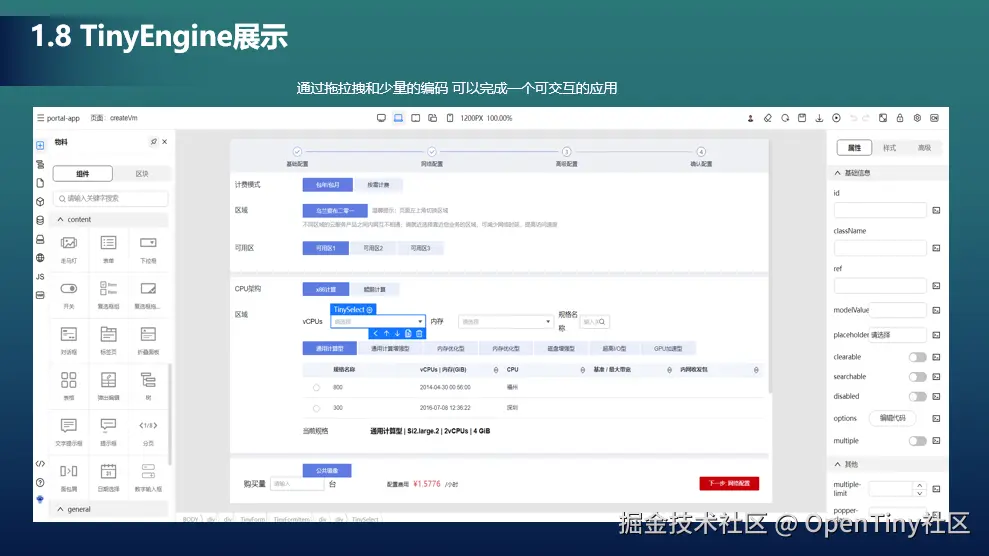This screenshot has width=989, height=556.
Task: Click the red next-step button
Action: [x=729, y=484]
